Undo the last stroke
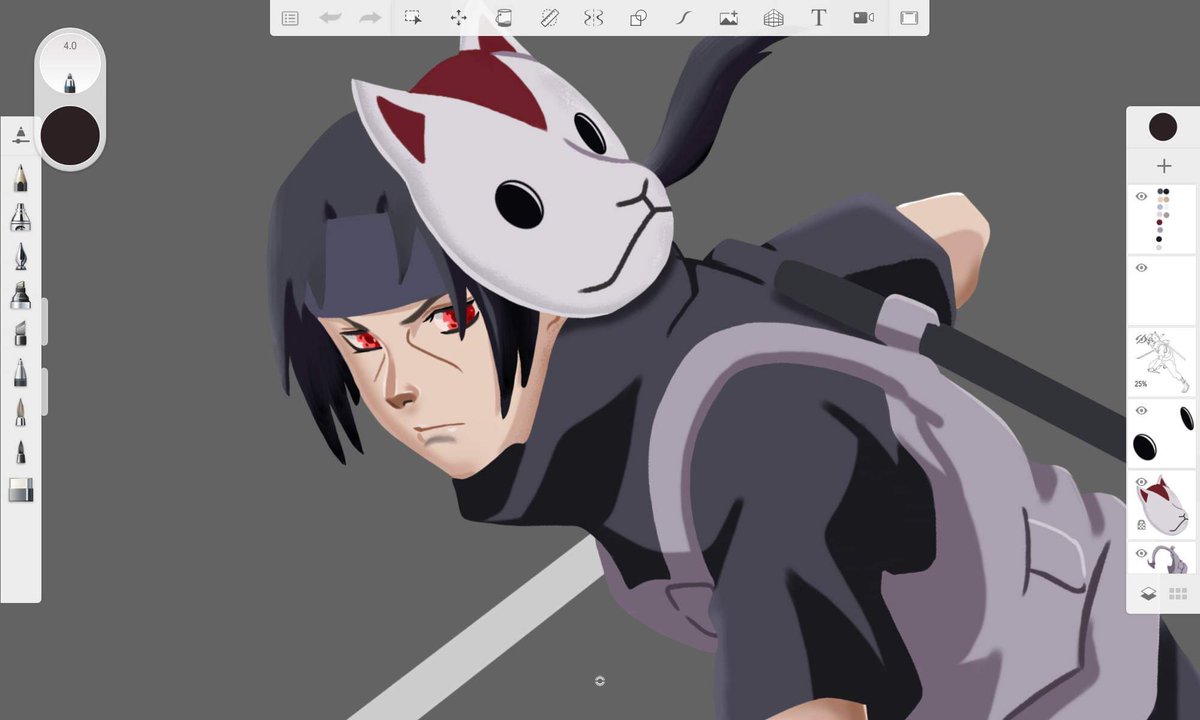1200x720 pixels. [x=330, y=18]
